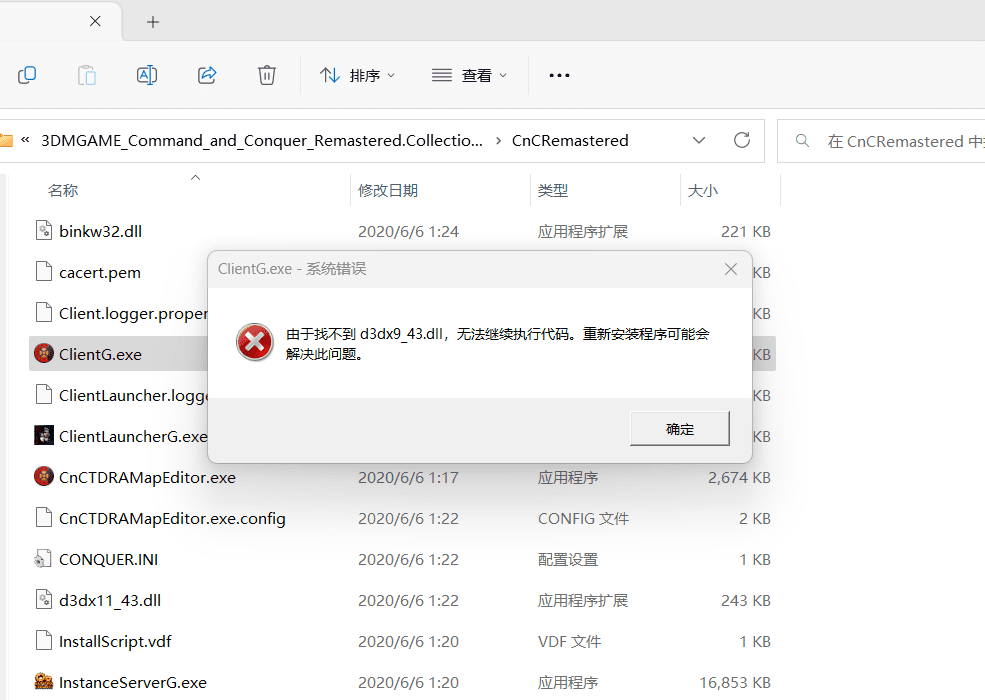Select the CnCTDRAMapEditor.exe application icon
This screenshot has height=700, width=985.
point(43,477)
